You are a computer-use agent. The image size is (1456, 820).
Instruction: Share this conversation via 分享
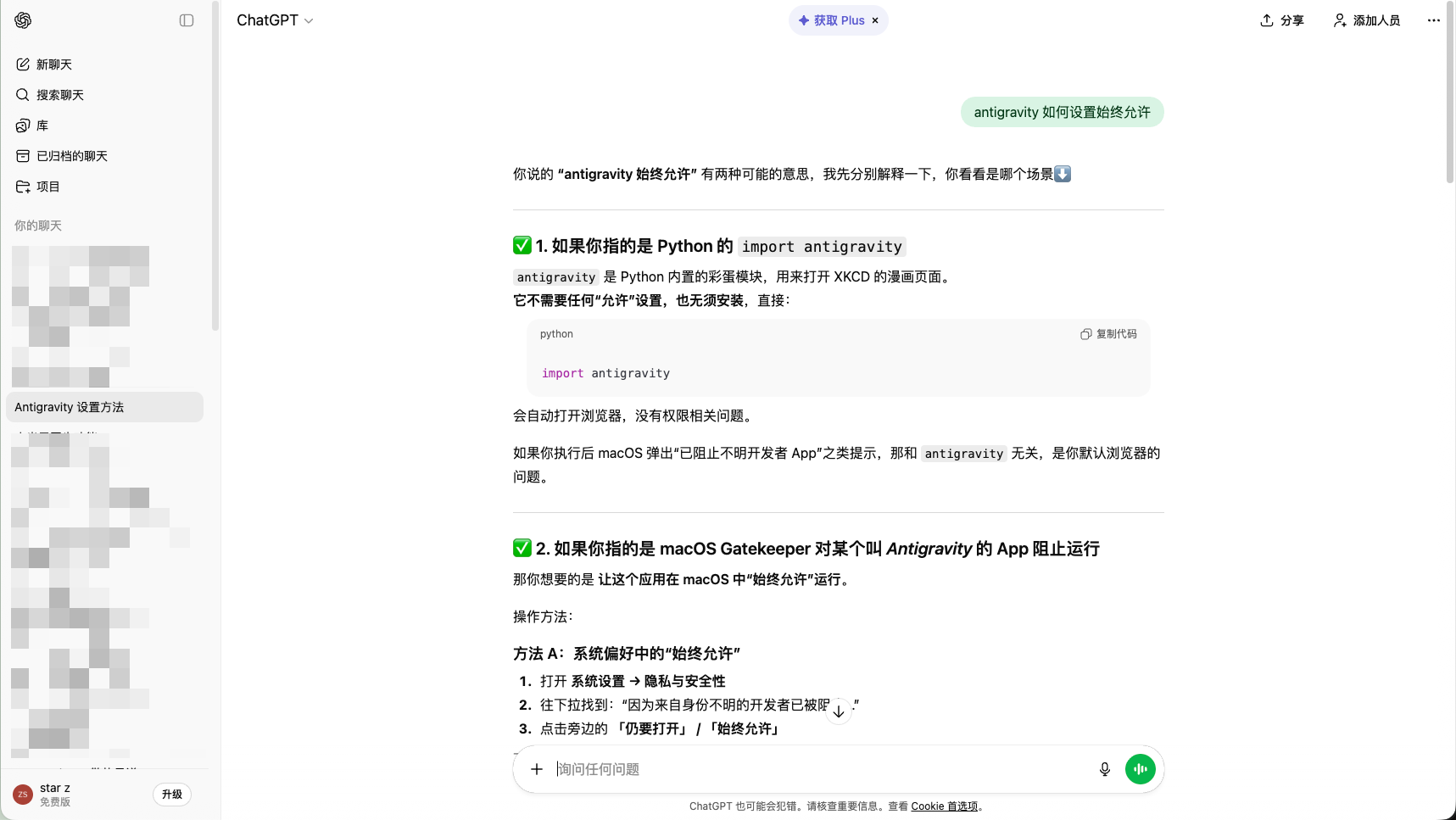click(1282, 20)
